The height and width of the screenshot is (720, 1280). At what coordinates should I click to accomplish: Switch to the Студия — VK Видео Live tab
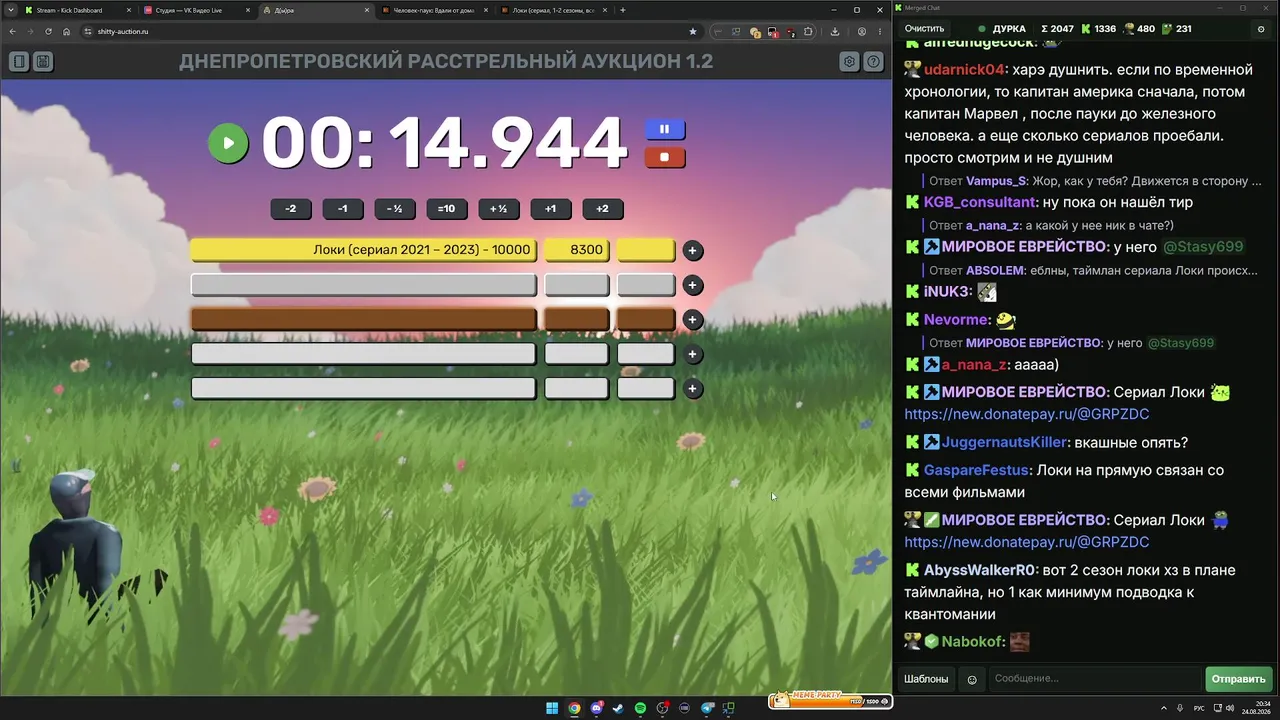tap(196, 10)
